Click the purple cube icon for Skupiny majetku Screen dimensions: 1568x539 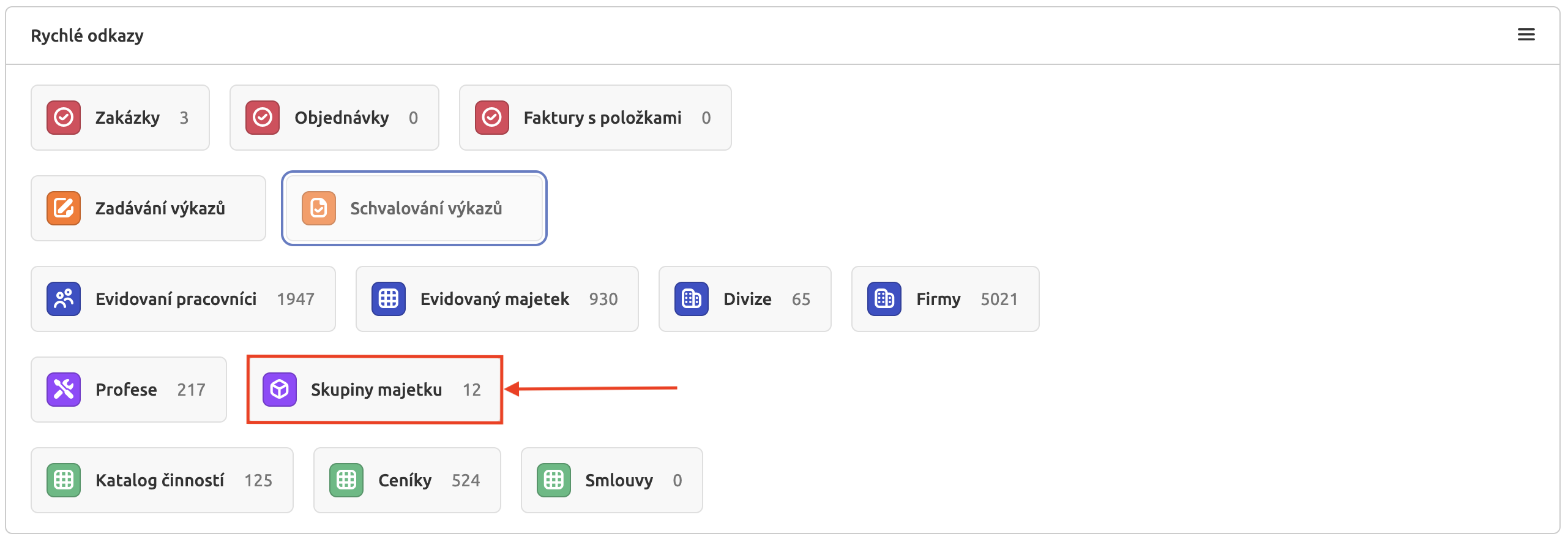click(x=280, y=390)
